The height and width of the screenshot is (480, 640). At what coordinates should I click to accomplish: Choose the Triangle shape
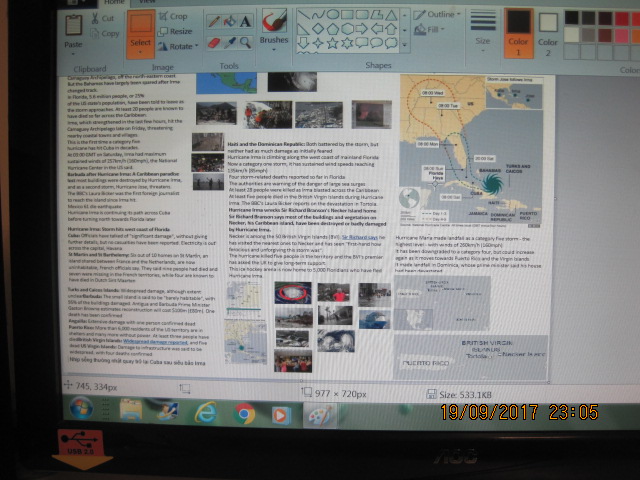pos(391,16)
